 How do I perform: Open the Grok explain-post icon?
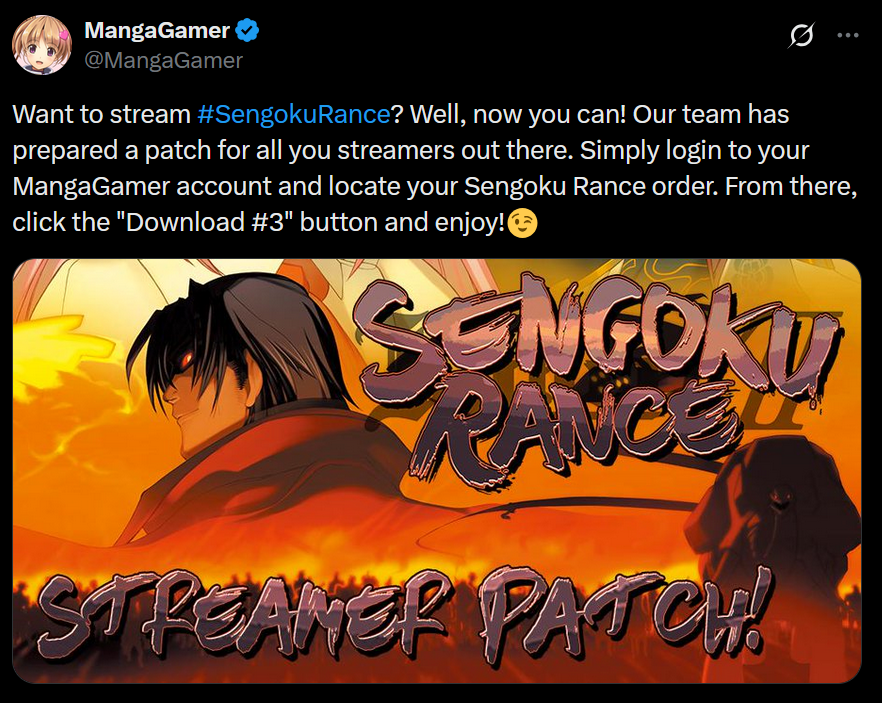pos(801,35)
